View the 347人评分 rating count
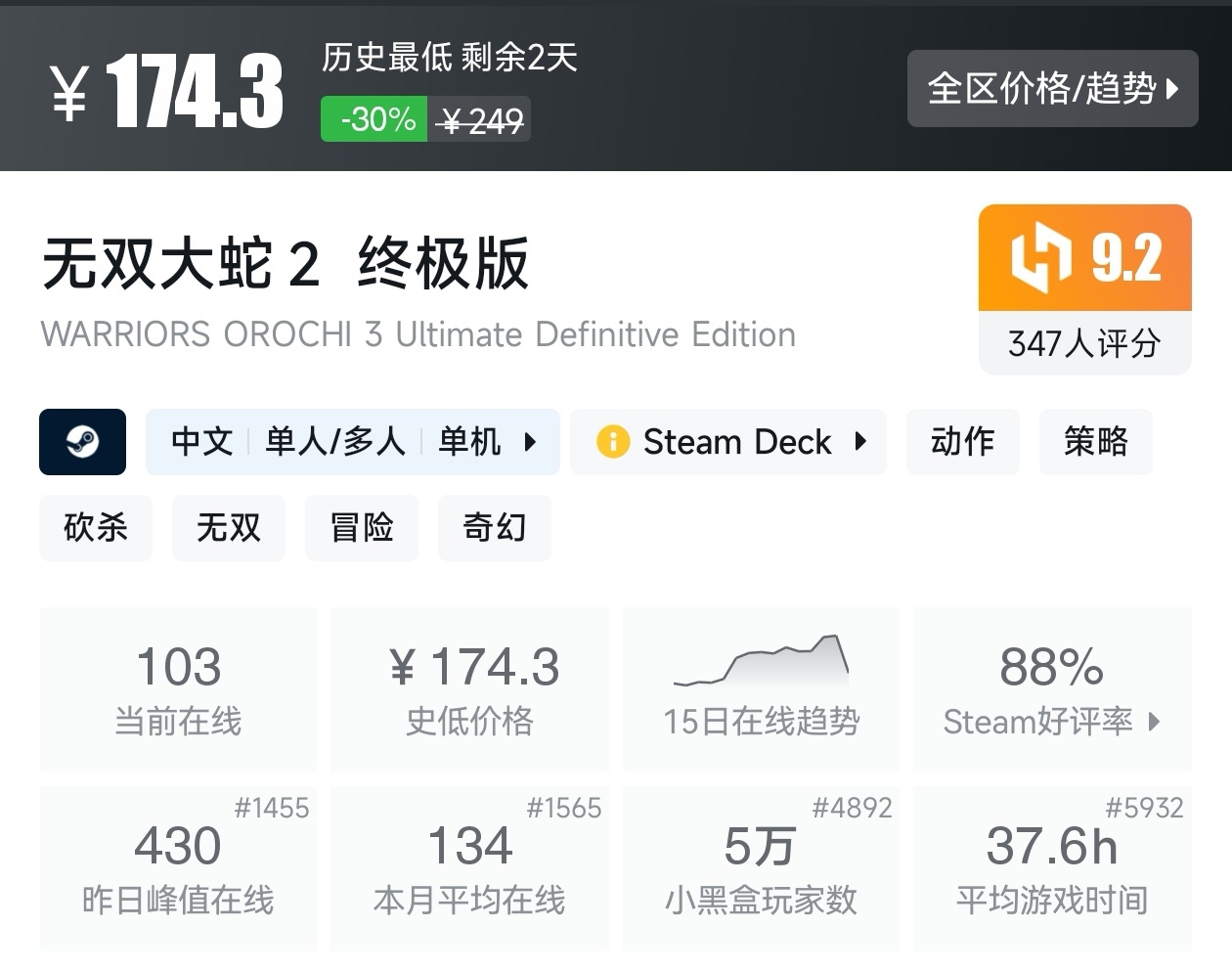1232x971 pixels. coord(1085,343)
